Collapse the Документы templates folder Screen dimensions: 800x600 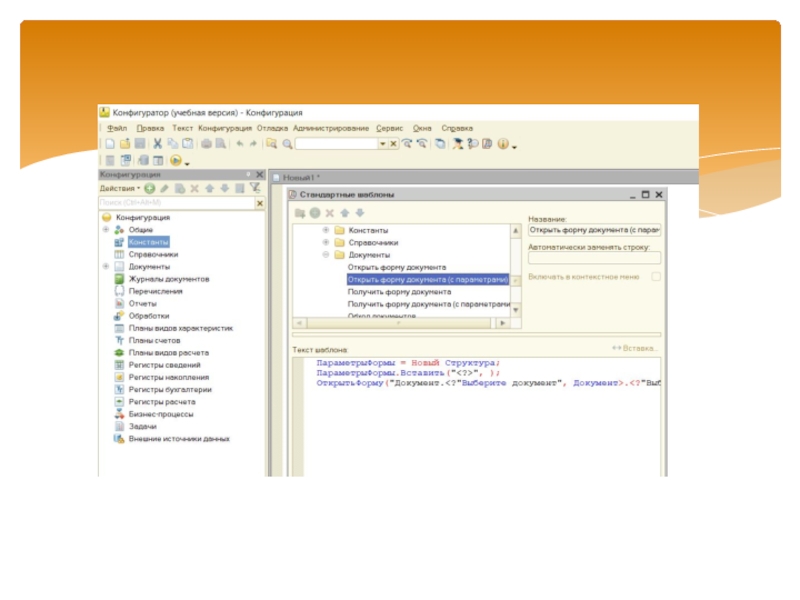325,255
